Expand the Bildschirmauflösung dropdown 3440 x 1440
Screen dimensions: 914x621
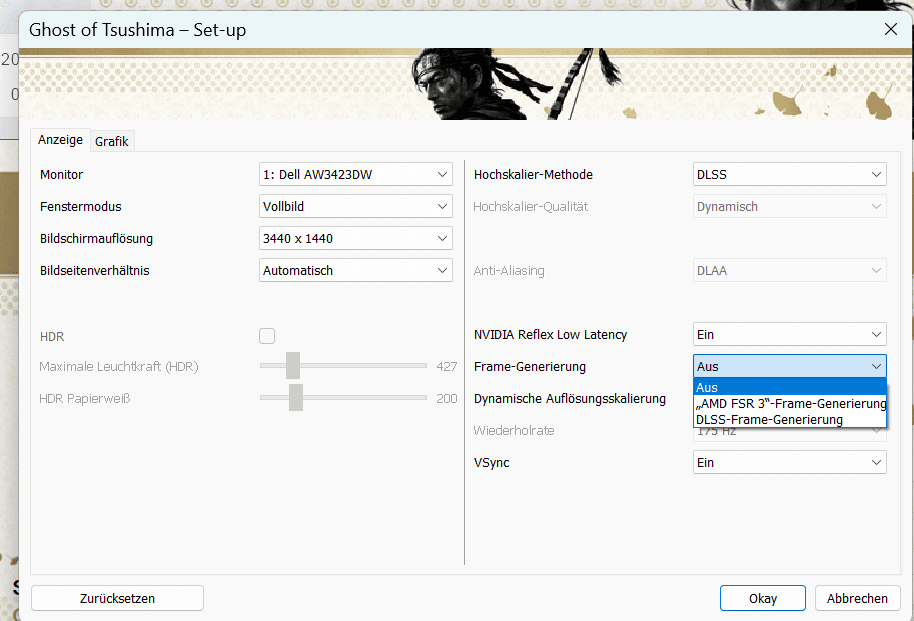point(356,238)
